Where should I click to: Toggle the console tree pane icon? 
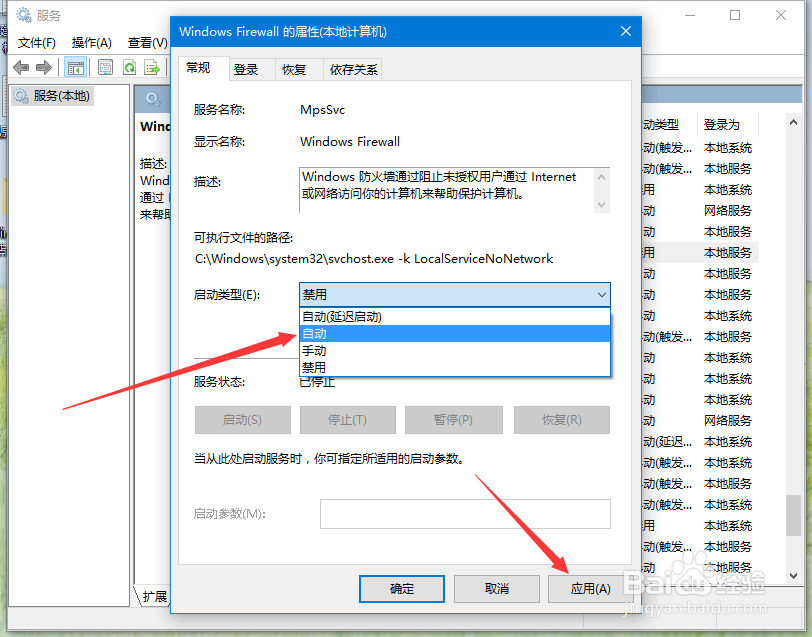click(76, 68)
